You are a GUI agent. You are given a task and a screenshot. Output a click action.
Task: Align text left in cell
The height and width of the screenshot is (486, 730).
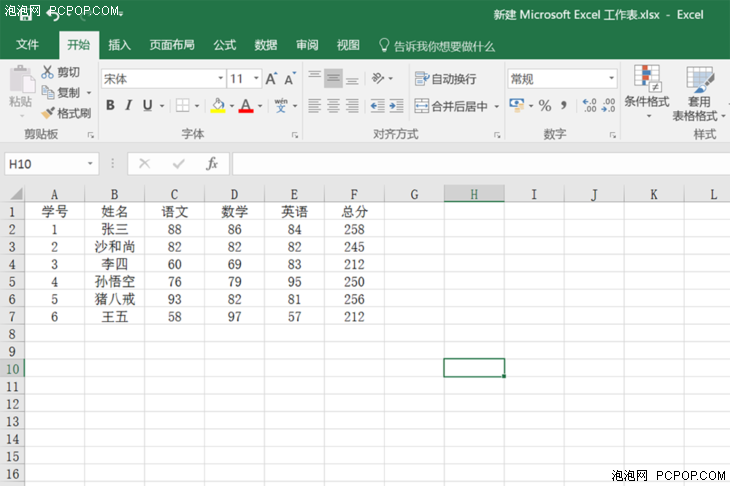[x=315, y=106]
